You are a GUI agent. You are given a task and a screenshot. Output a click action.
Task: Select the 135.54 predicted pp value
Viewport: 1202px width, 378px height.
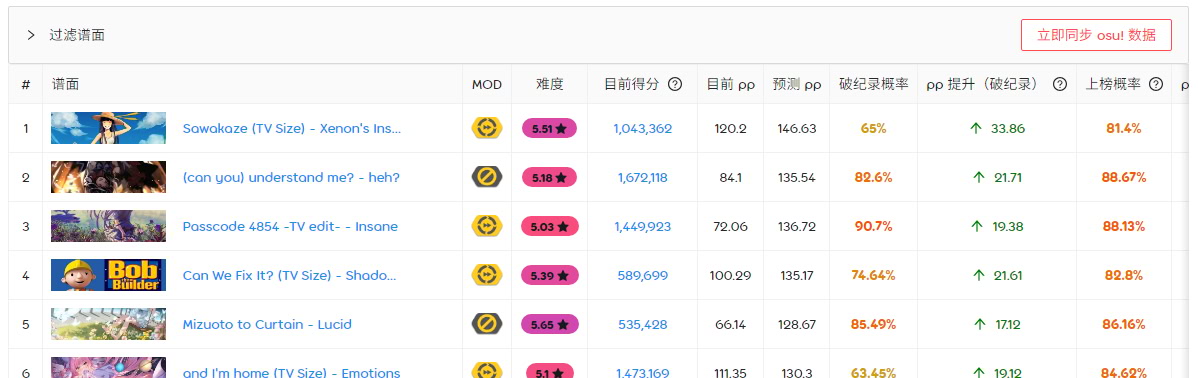[x=797, y=177]
